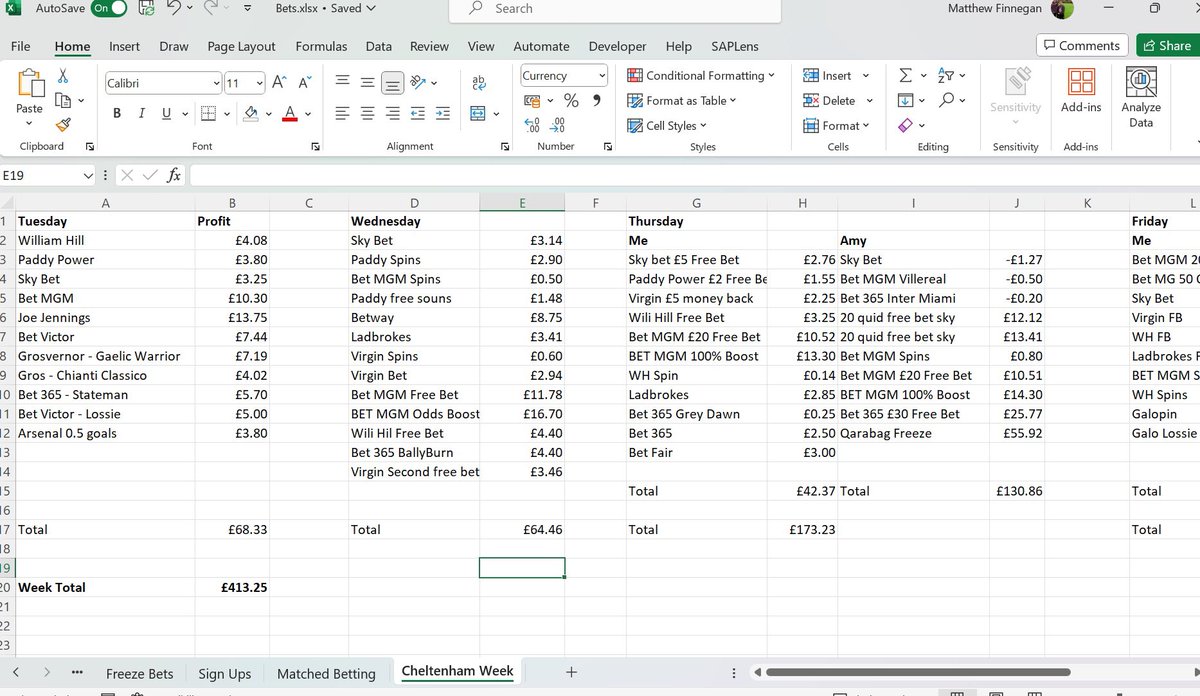Screen dimensions: 1200x696
Task: Click the AutoSum sigma icon
Action: tap(905, 76)
